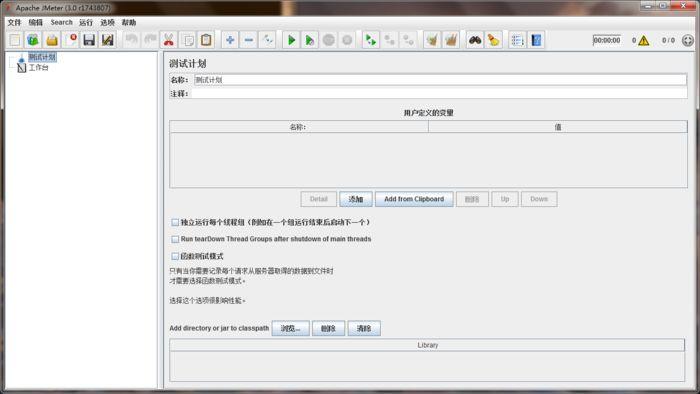This screenshot has height=394, width=700.
Task: Click the Paste clipboard icon
Action: (x=206, y=40)
